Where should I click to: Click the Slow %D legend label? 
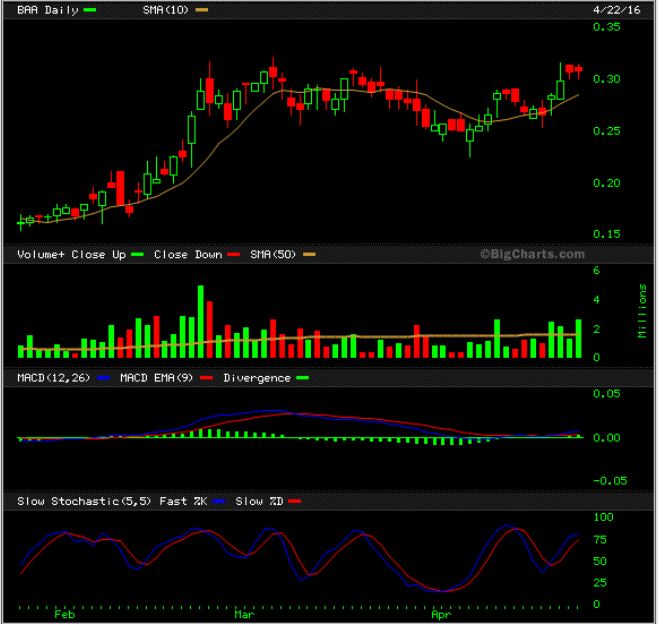click(x=259, y=501)
